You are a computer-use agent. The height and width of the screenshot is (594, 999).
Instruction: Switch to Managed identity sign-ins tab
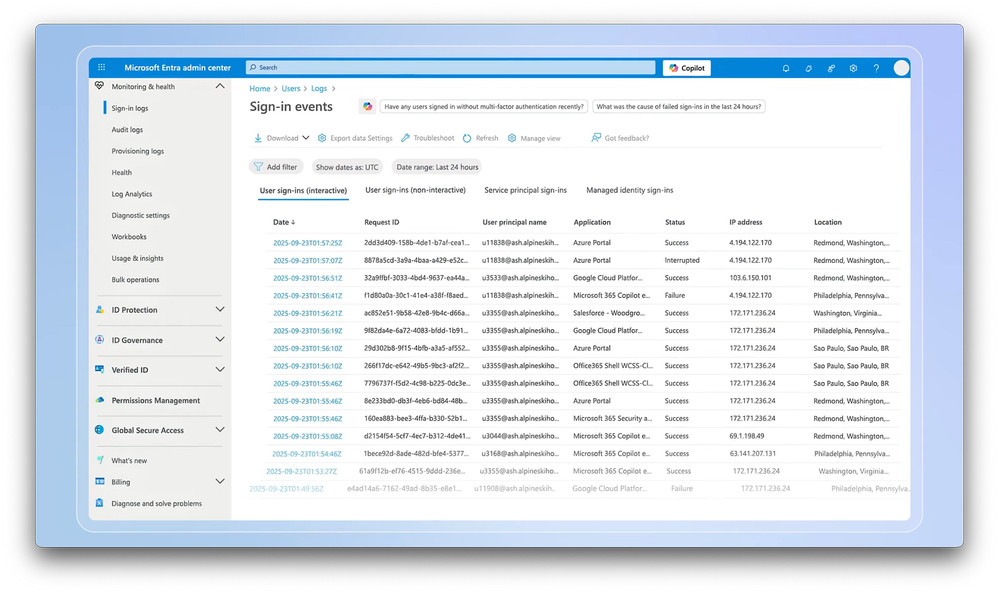(x=629, y=190)
